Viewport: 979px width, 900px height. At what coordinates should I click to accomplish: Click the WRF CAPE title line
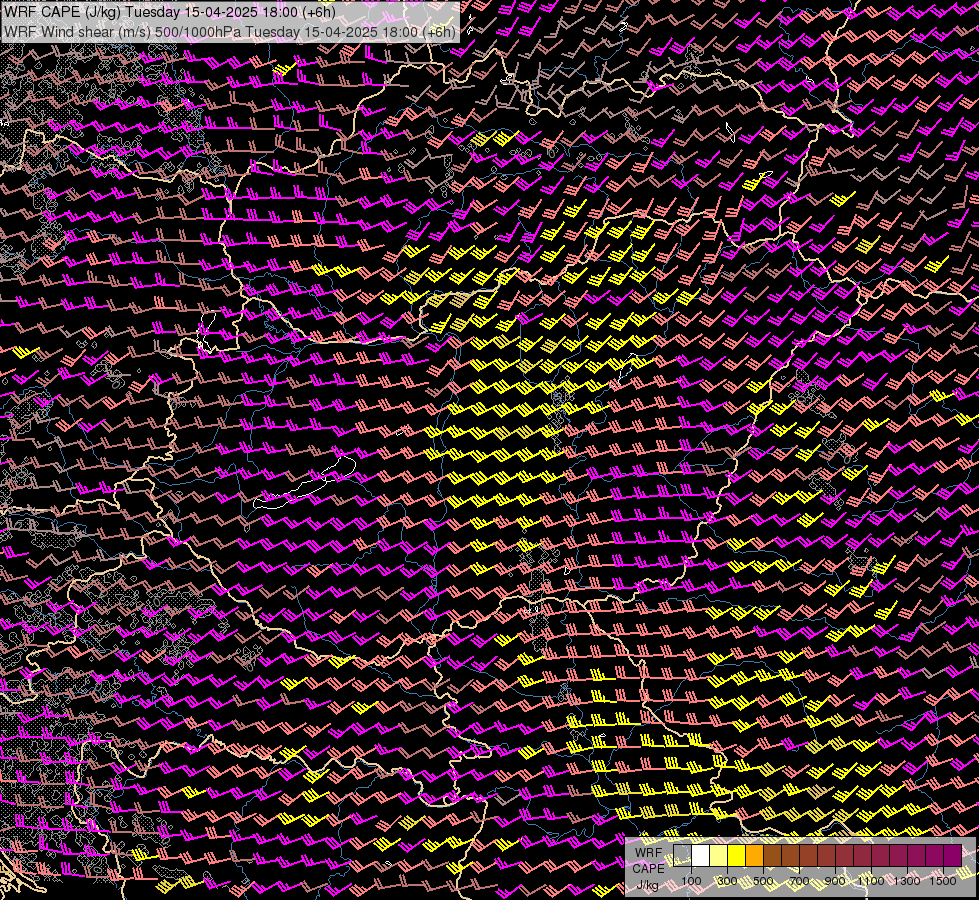tap(170, 12)
